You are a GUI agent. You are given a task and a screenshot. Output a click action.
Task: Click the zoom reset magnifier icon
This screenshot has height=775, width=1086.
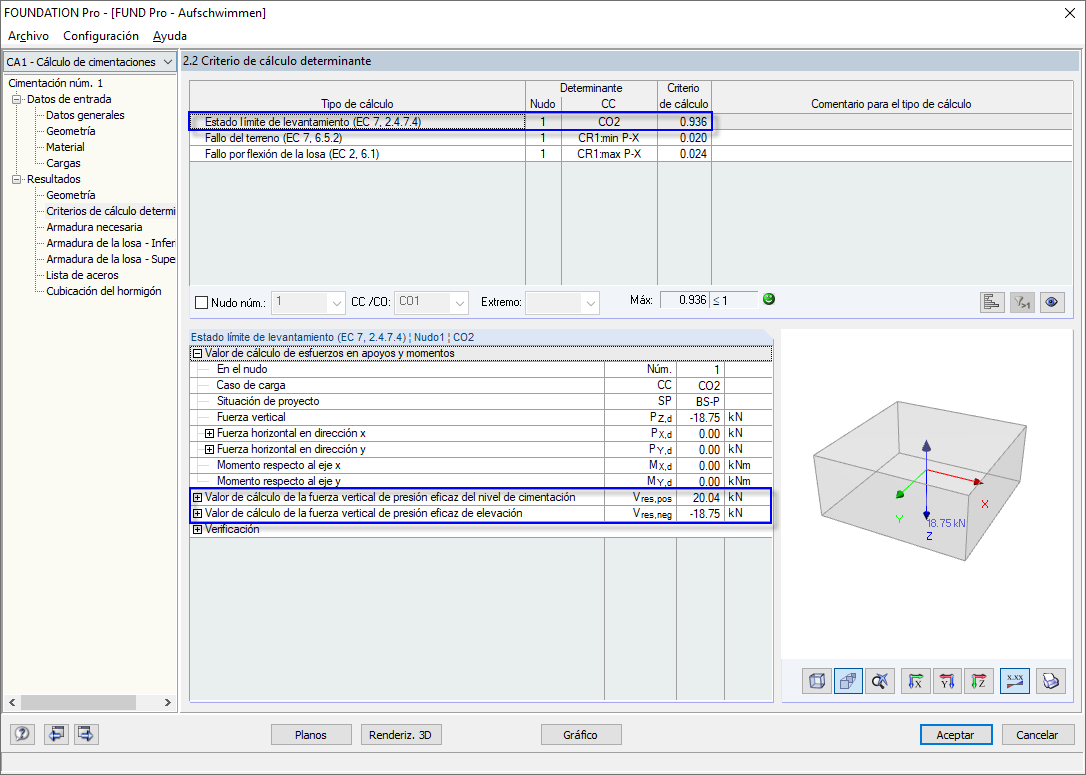click(880, 682)
